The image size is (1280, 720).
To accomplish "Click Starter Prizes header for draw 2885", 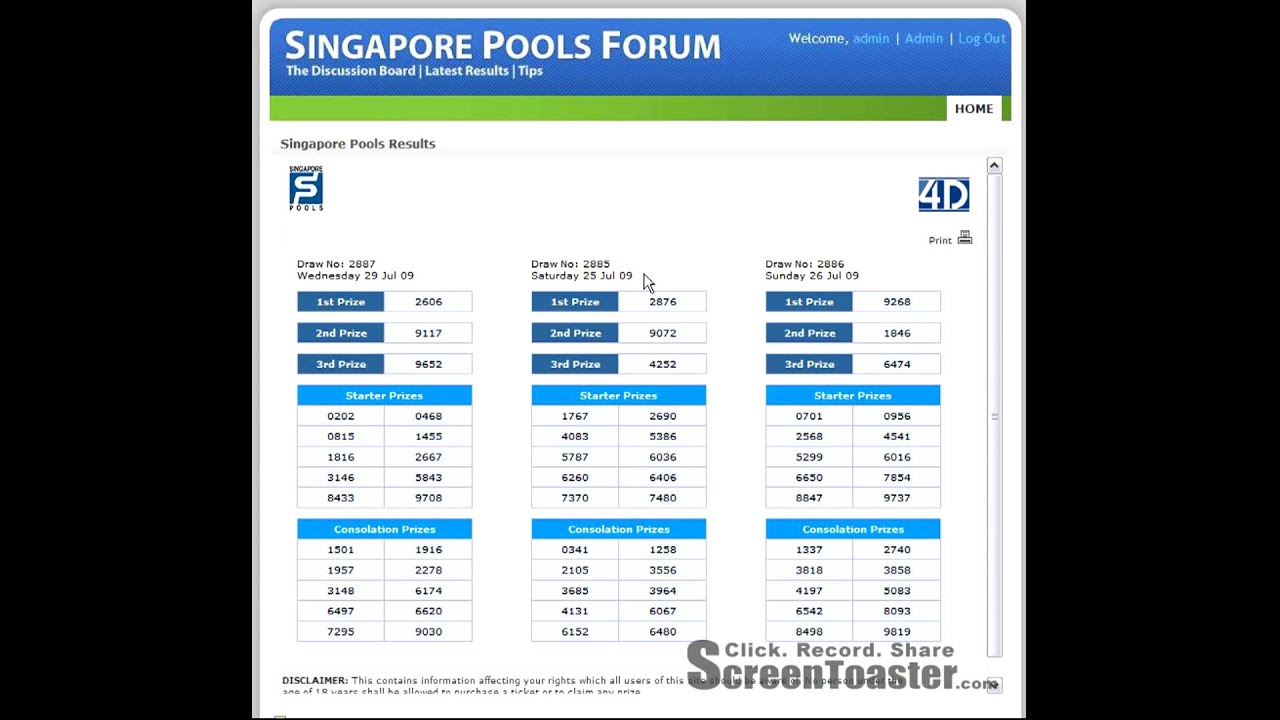I will pos(618,396).
